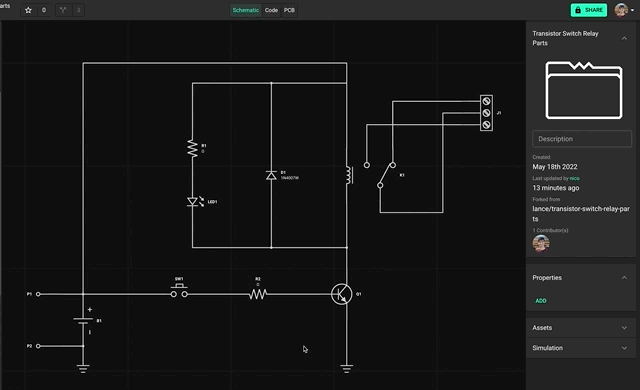Click the 'K1' relay label
The width and height of the screenshot is (640, 390).
click(402, 175)
